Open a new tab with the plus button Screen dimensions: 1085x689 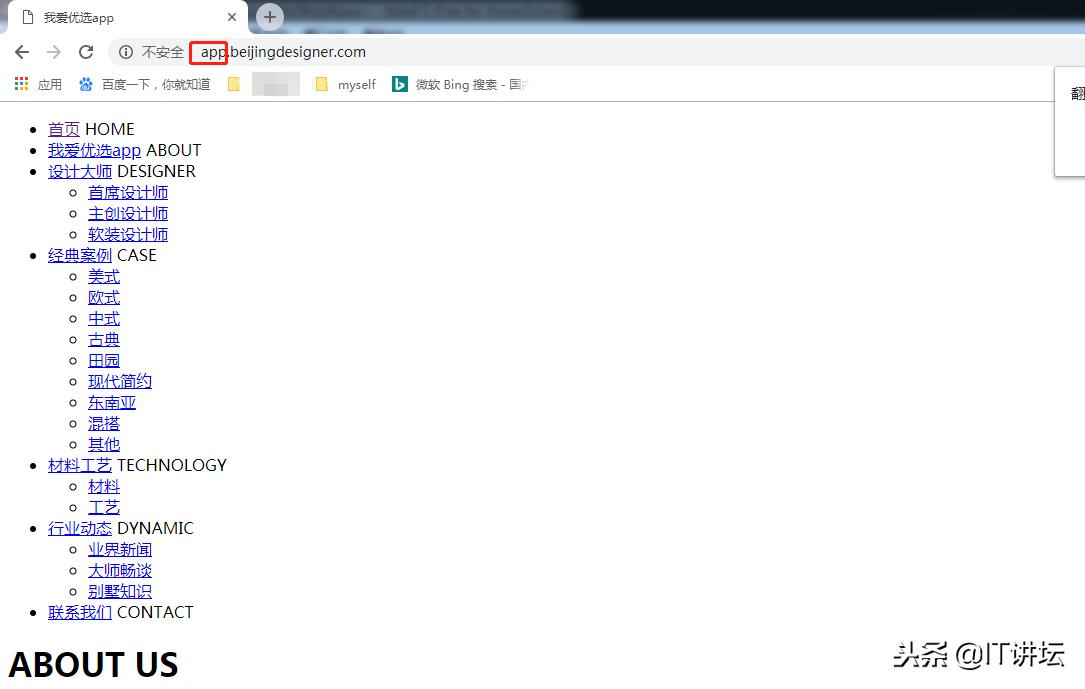point(270,17)
